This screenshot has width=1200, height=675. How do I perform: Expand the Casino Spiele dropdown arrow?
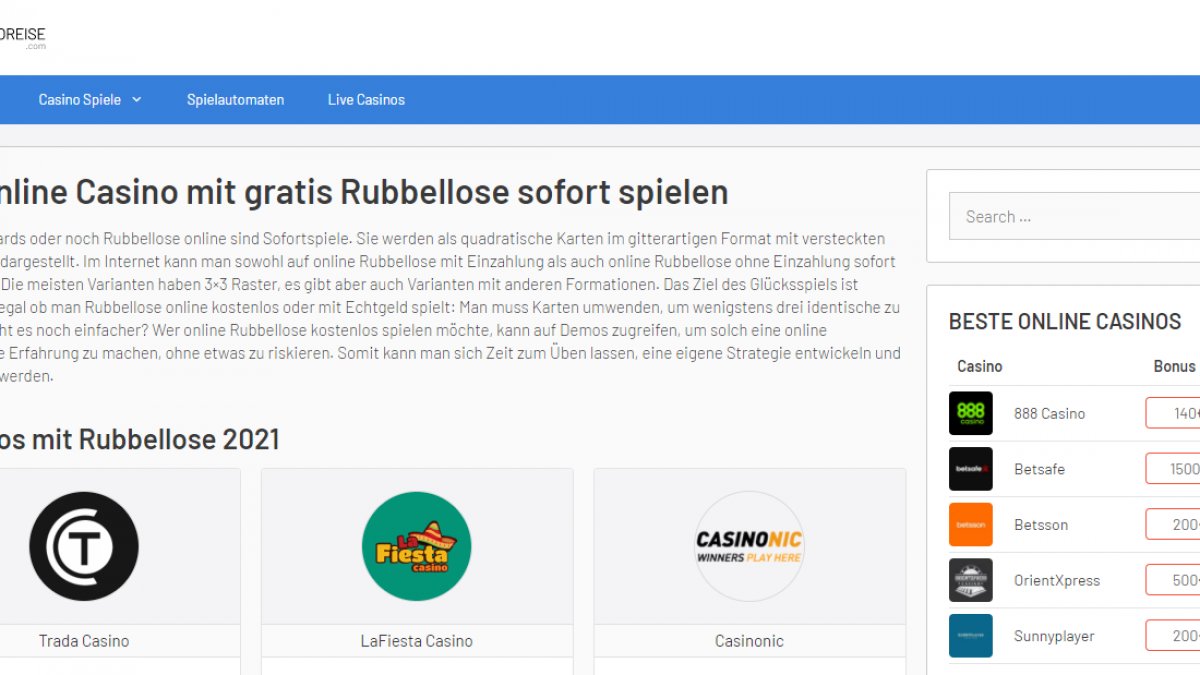pos(136,100)
